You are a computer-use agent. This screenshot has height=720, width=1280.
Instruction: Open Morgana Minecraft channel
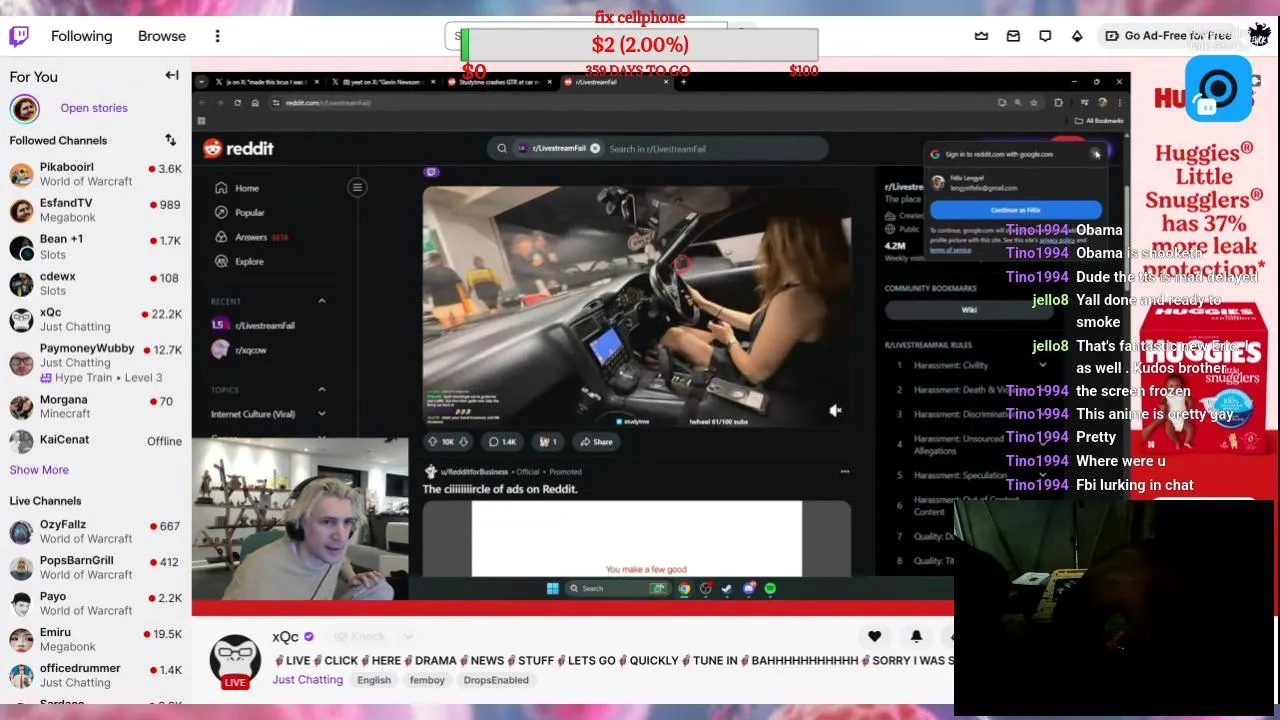tap(95, 406)
